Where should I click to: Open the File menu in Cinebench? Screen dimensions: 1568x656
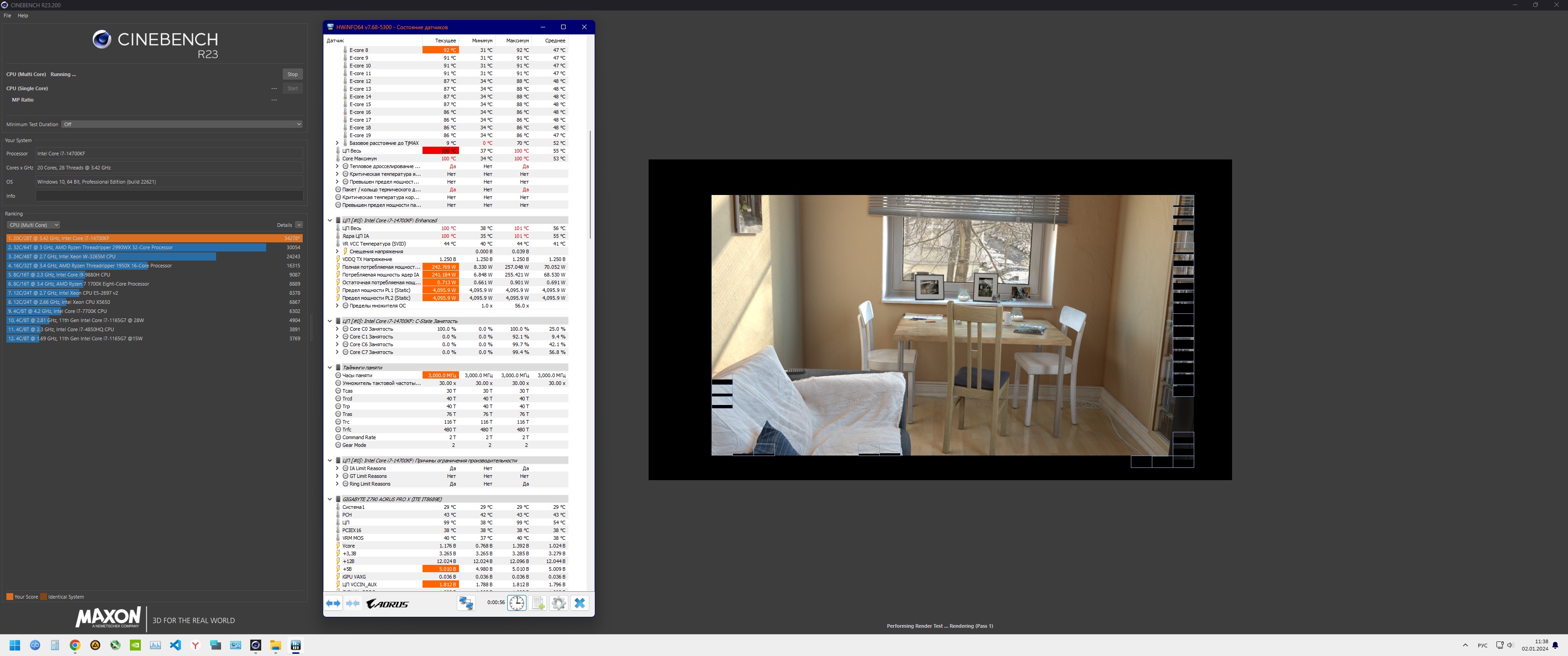[7, 16]
